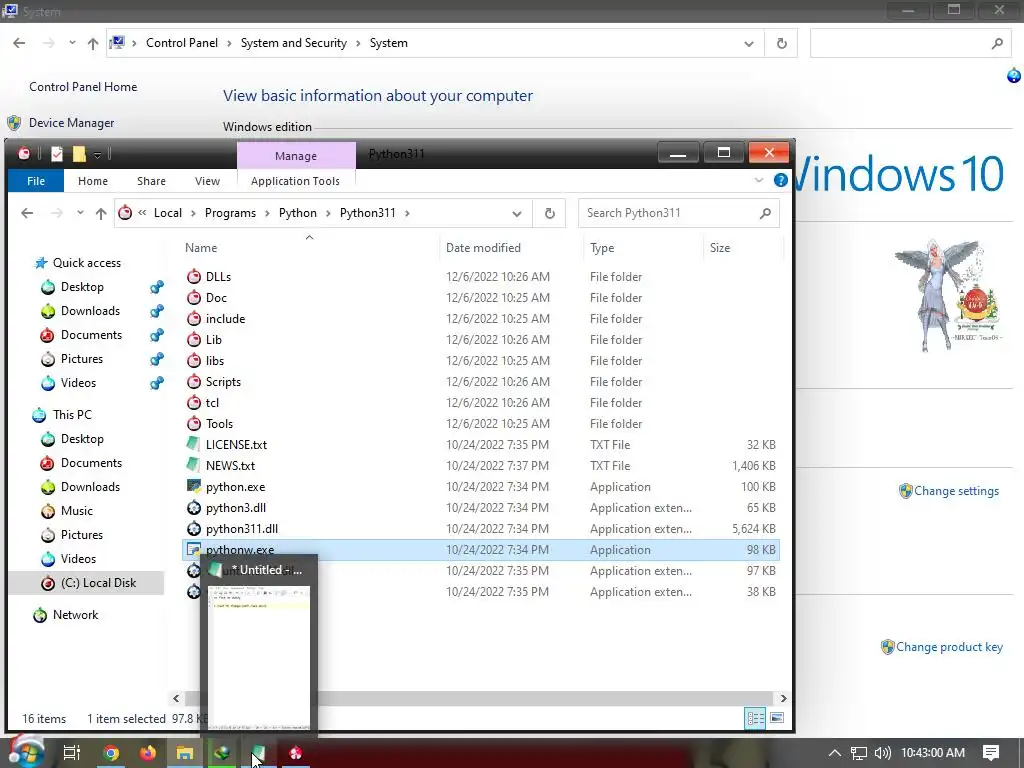This screenshot has width=1024, height=768.
Task: Open the Application Tools tab
Action: click(x=295, y=181)
